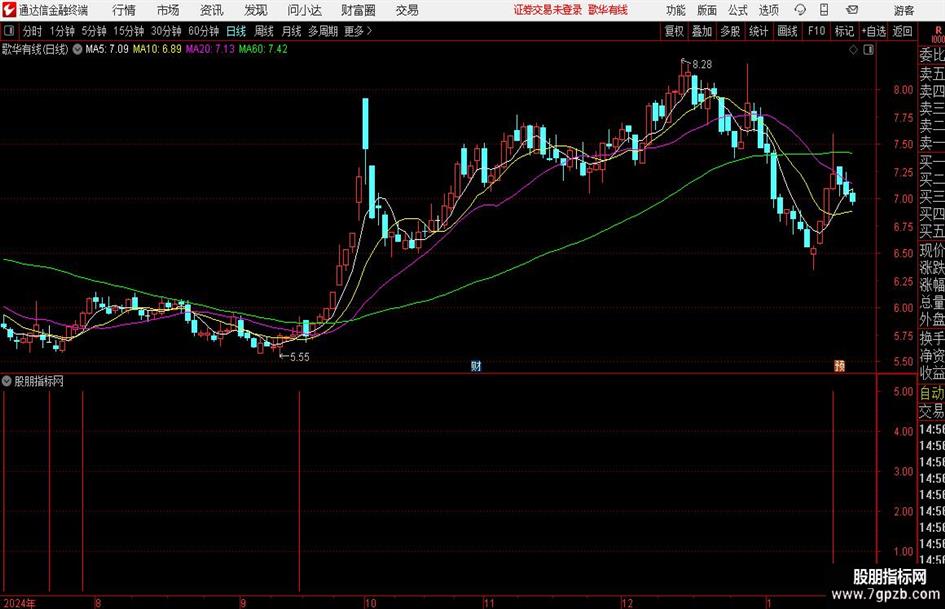Screen dimensions: 945x609
Task: Click the 返回 back button
Action: click(x=902, y=31)
